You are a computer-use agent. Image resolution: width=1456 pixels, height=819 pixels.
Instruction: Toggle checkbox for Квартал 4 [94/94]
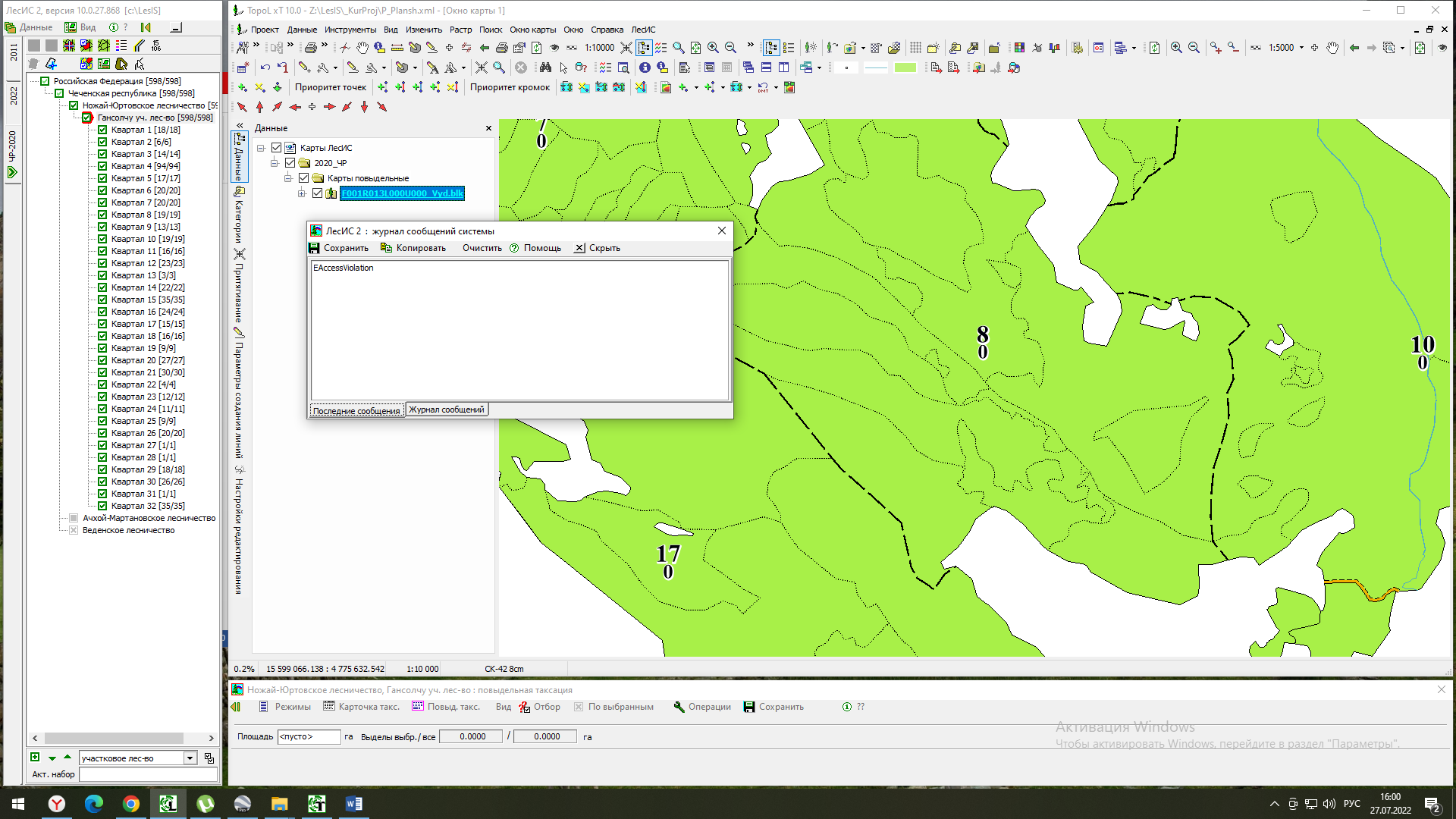click(x=102, y=166)
